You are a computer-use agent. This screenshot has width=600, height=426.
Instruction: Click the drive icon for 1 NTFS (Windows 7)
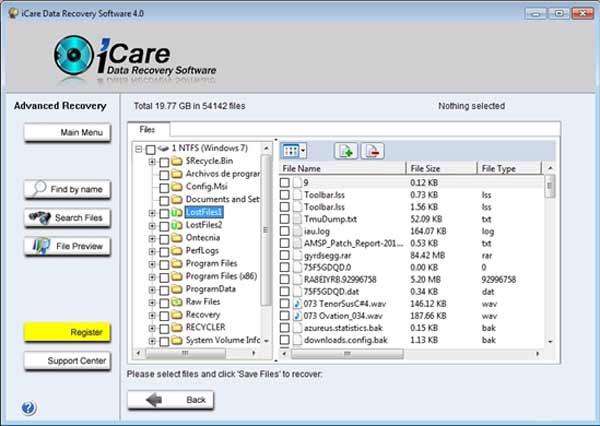coord(163,148)
